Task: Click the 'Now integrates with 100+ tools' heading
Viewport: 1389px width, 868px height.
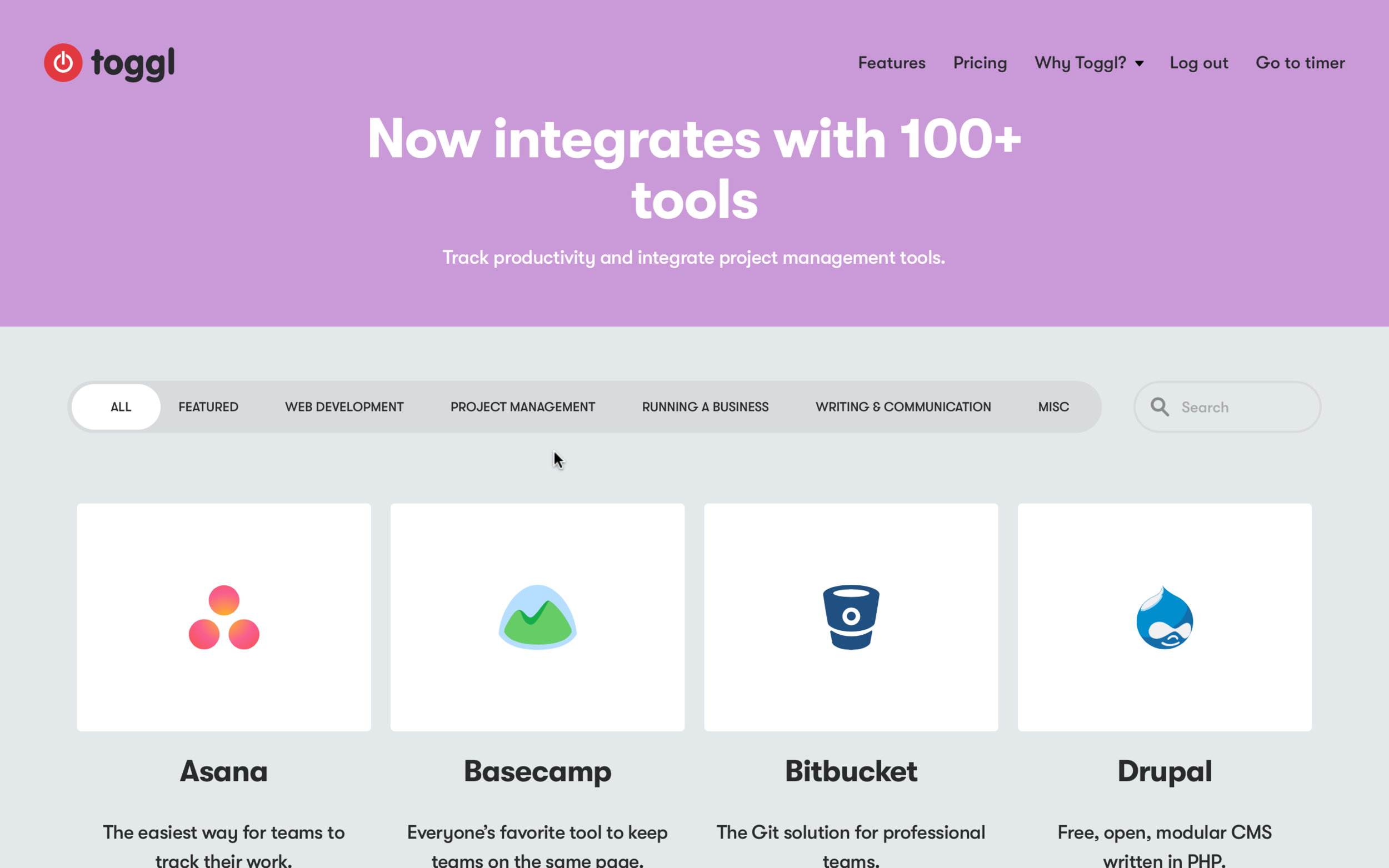Action: [694, 168]
